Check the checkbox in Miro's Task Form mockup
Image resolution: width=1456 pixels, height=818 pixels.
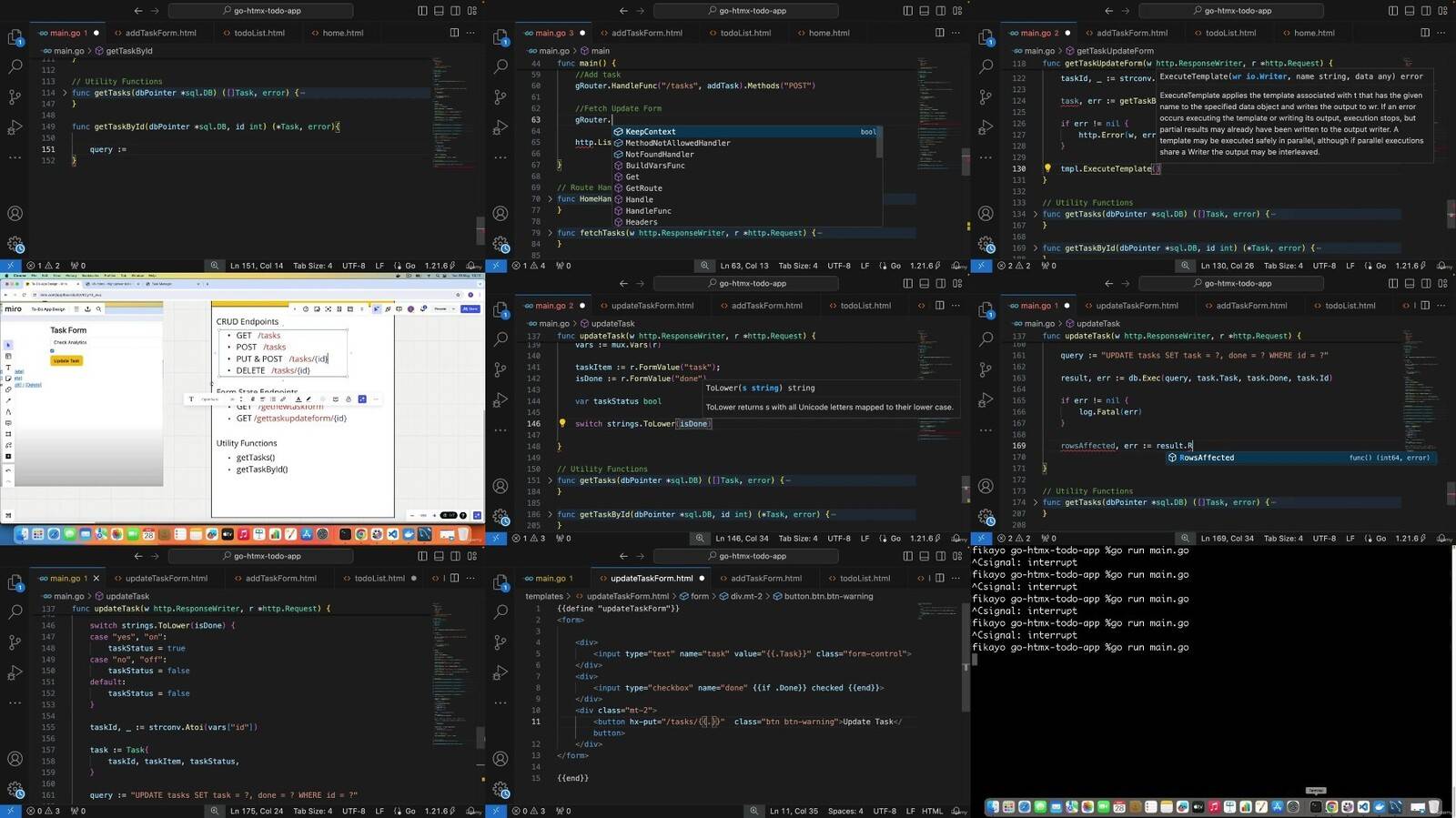coord(52,350)
